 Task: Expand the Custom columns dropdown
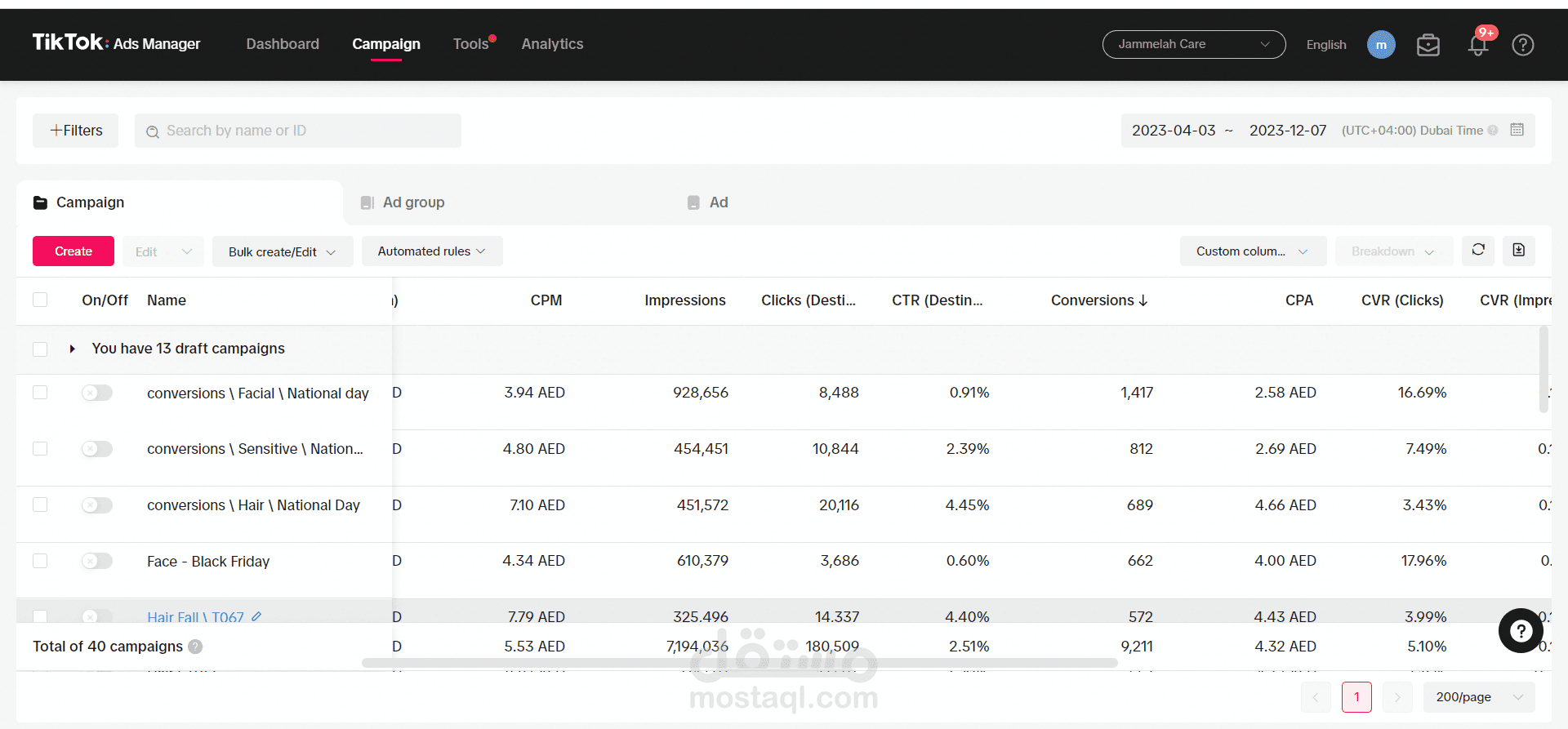(1253, 251)
